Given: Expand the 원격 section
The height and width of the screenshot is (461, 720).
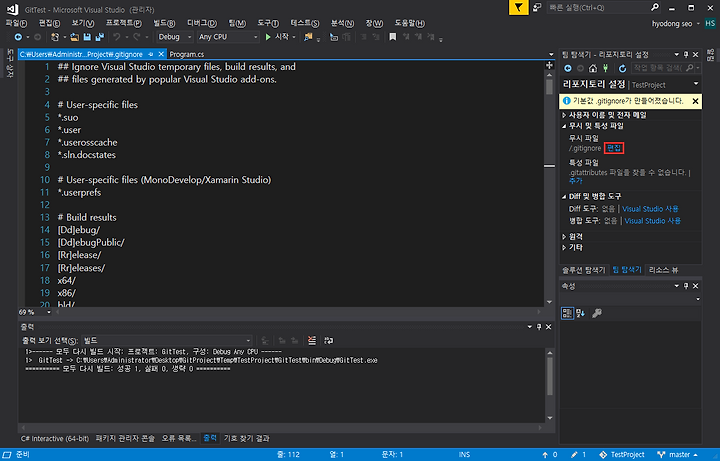Looking at the screenshot, I should (x=564, y=236).
